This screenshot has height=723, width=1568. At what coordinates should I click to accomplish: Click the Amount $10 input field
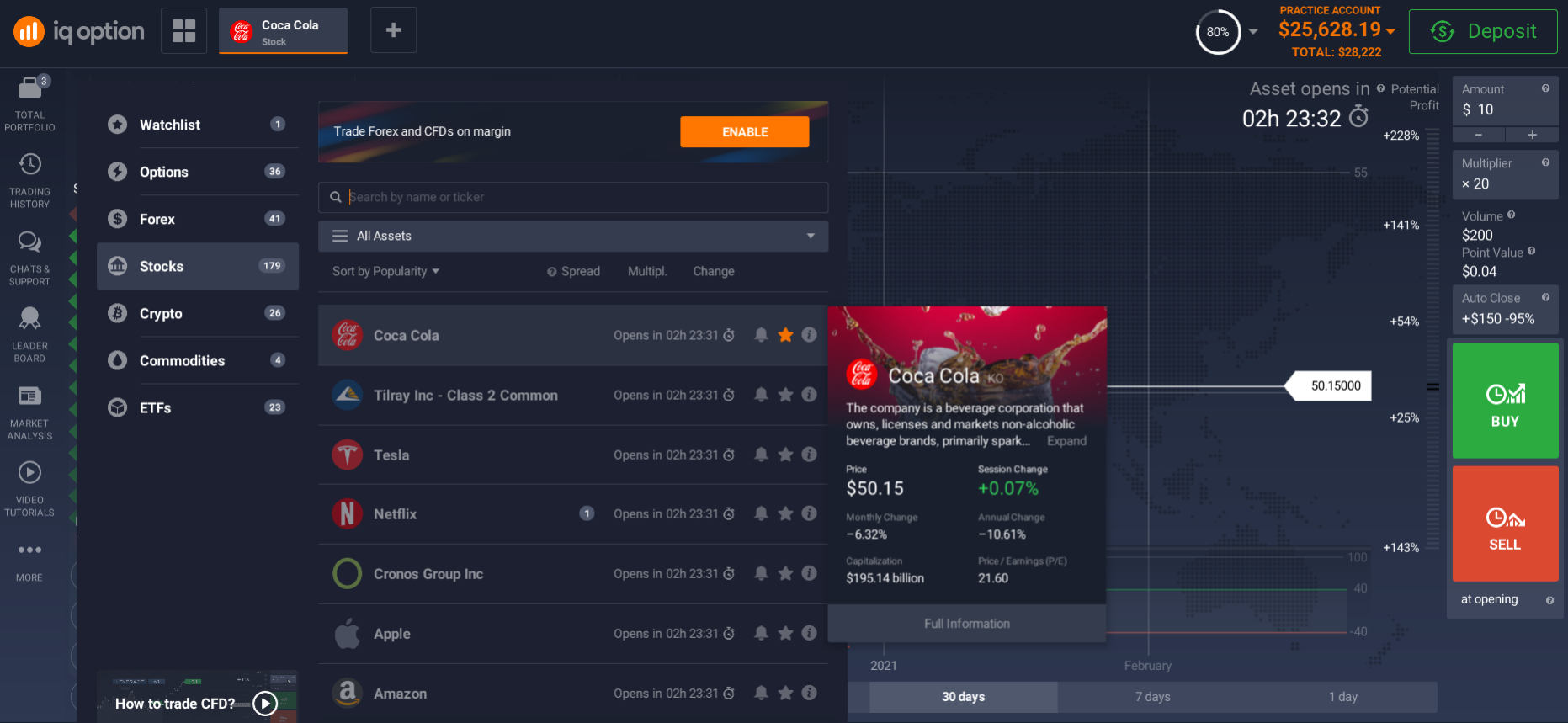[1505, 100]
